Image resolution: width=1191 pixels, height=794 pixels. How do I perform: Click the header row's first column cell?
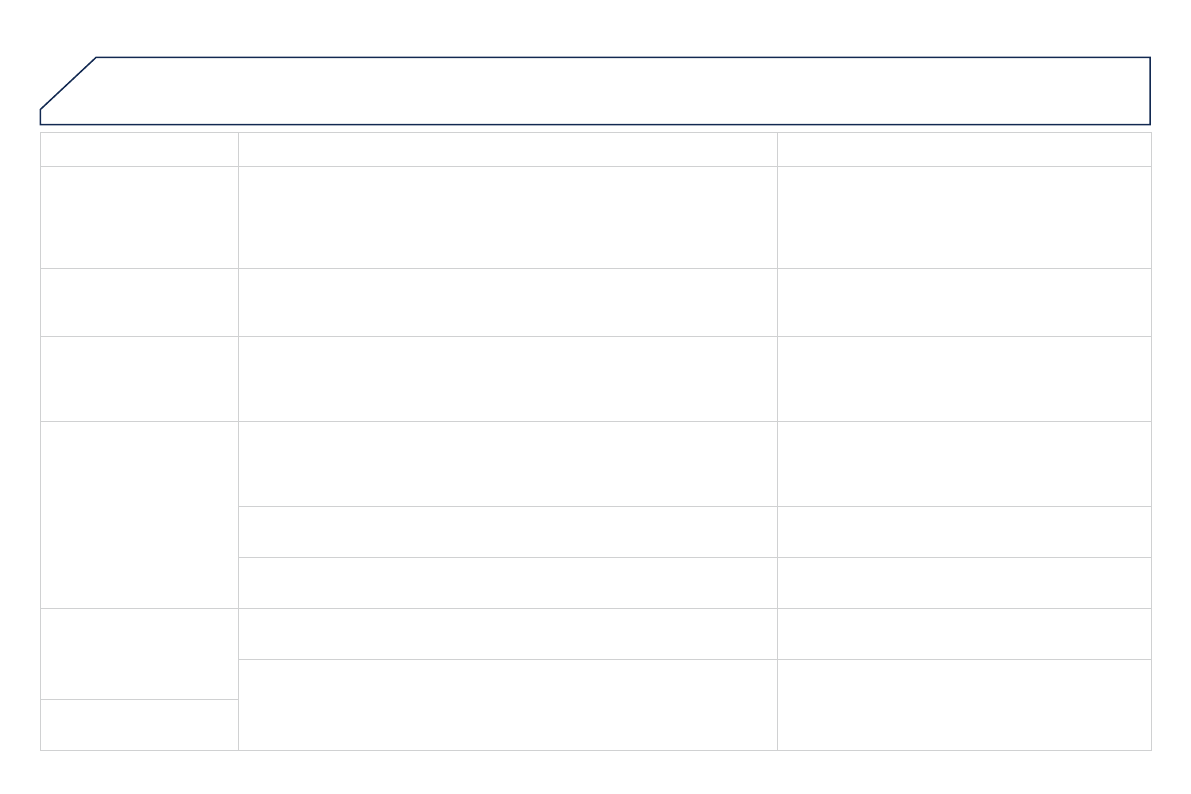click(139, 149)
